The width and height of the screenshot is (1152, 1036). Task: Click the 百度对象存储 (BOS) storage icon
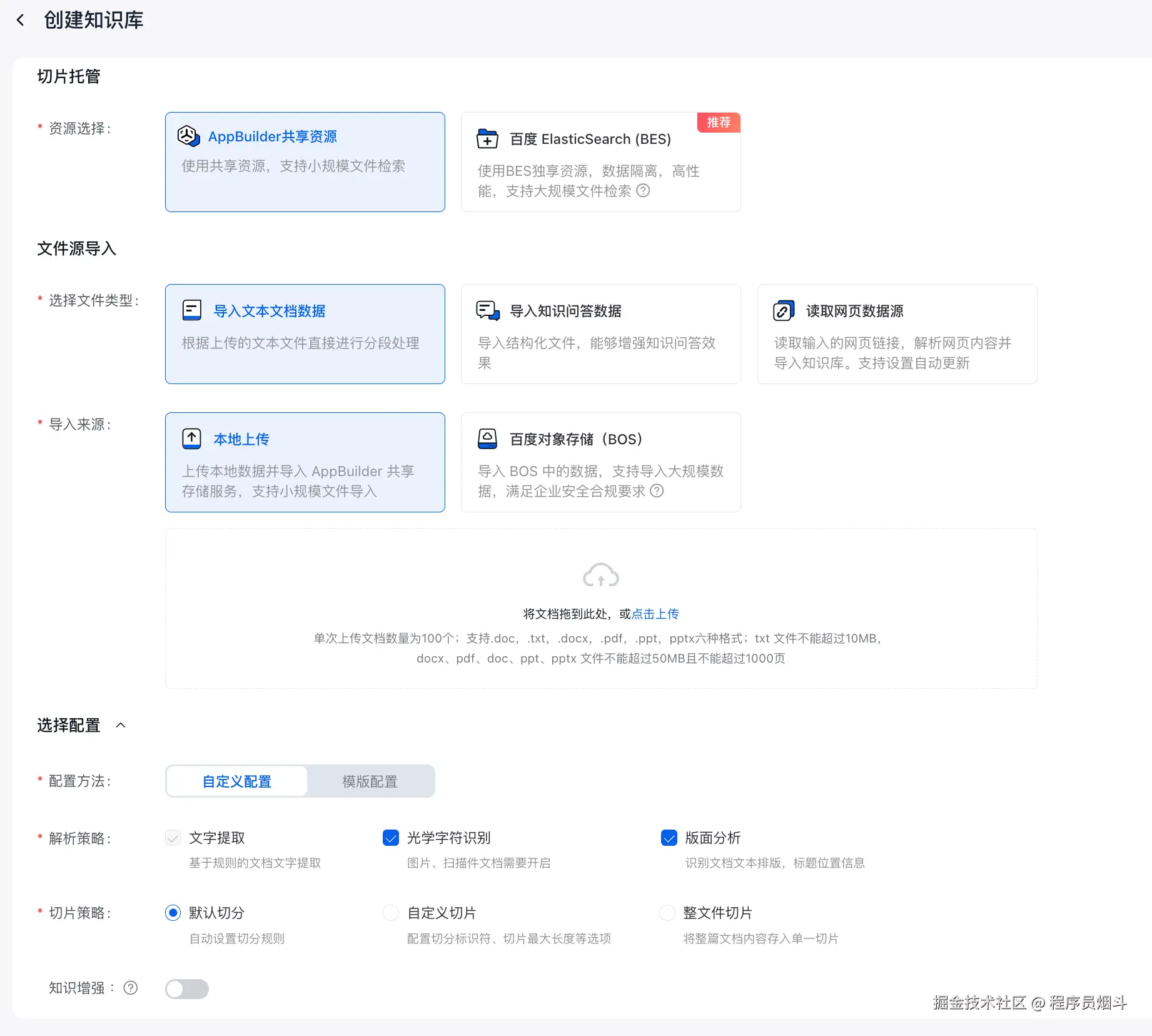coord(487,439)
